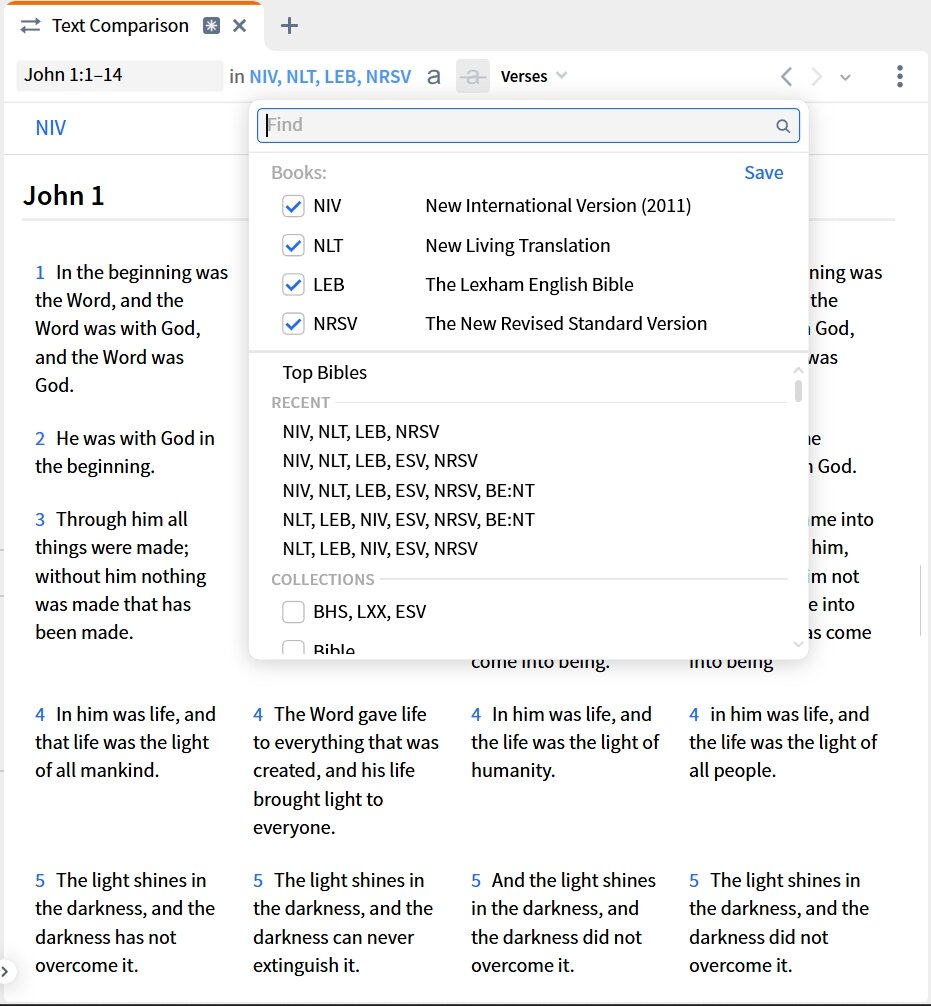Click 'The Lexham English Bible' title
This screenshot has height=1006, width=931.
pos(529,285)
